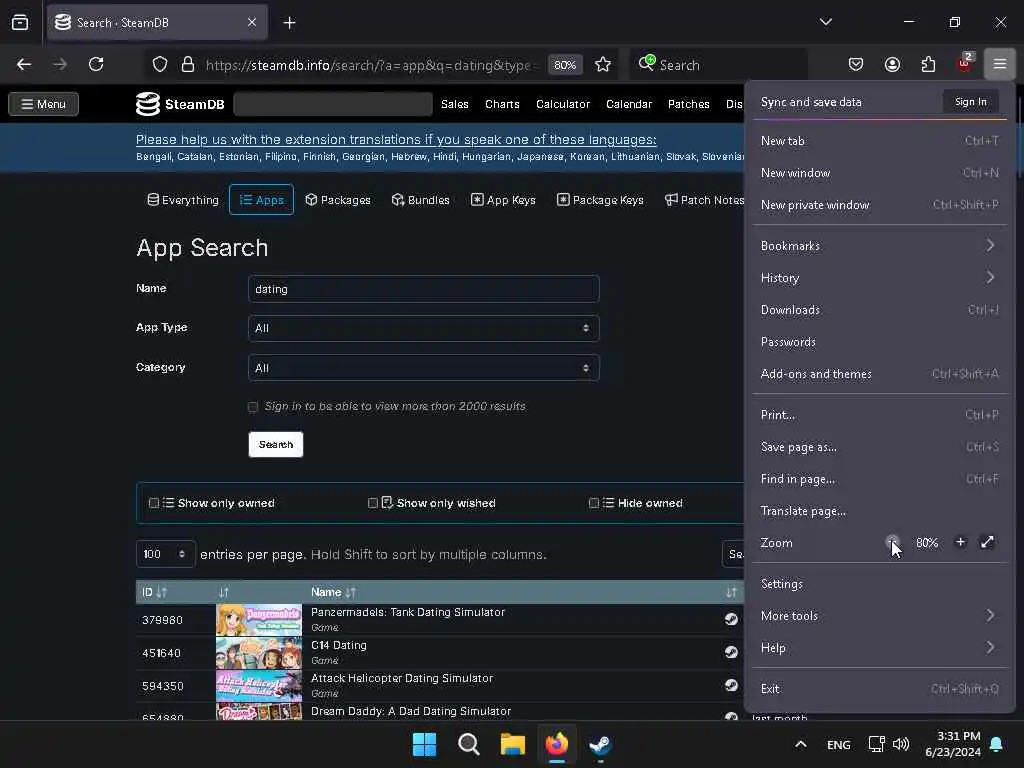Screen dimensions: 1024x768
Task: Close the Search · SteamDB tab
Action: (x=252, y=22)
